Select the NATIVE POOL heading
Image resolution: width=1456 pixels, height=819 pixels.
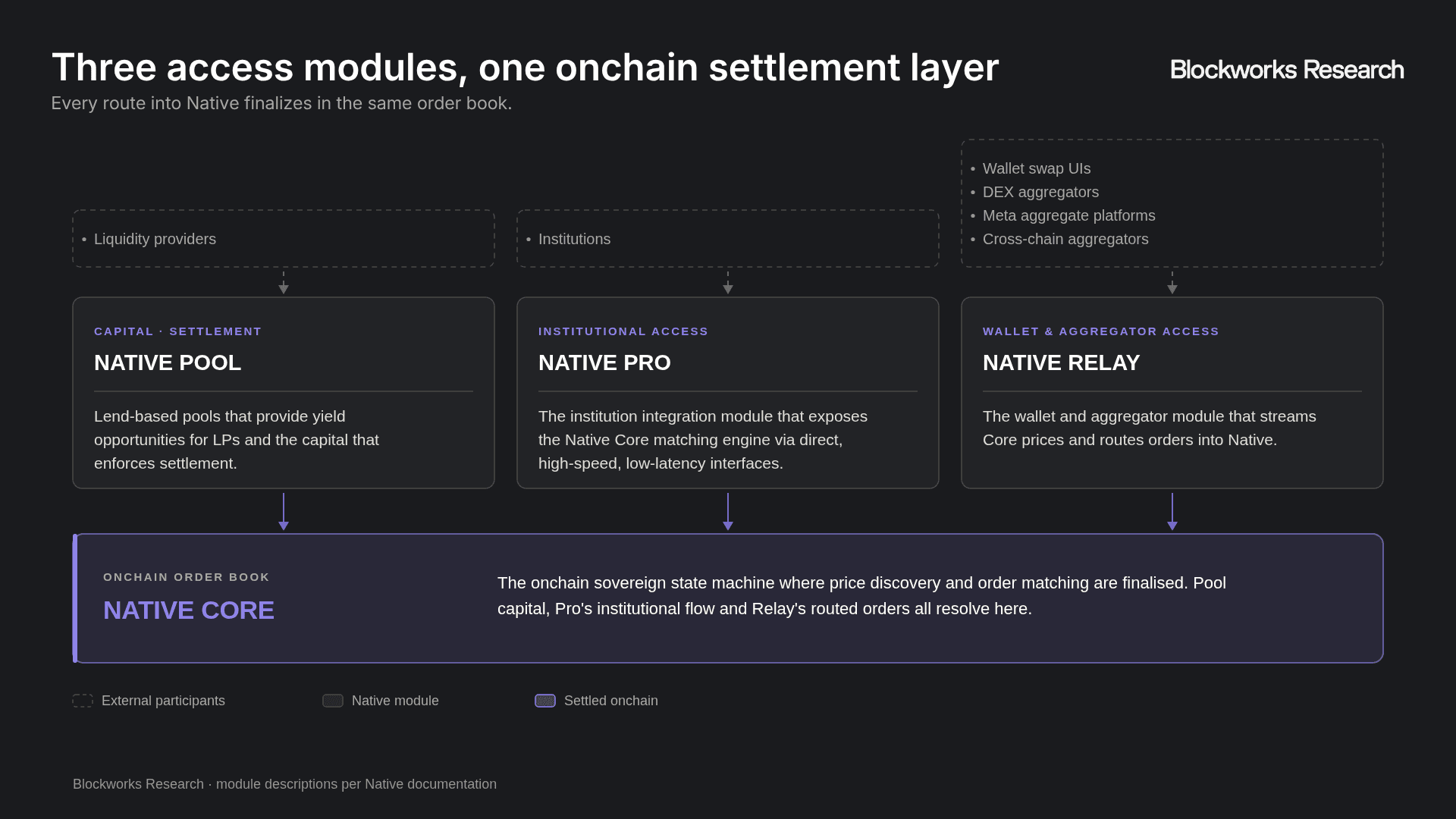click(168, 362)
